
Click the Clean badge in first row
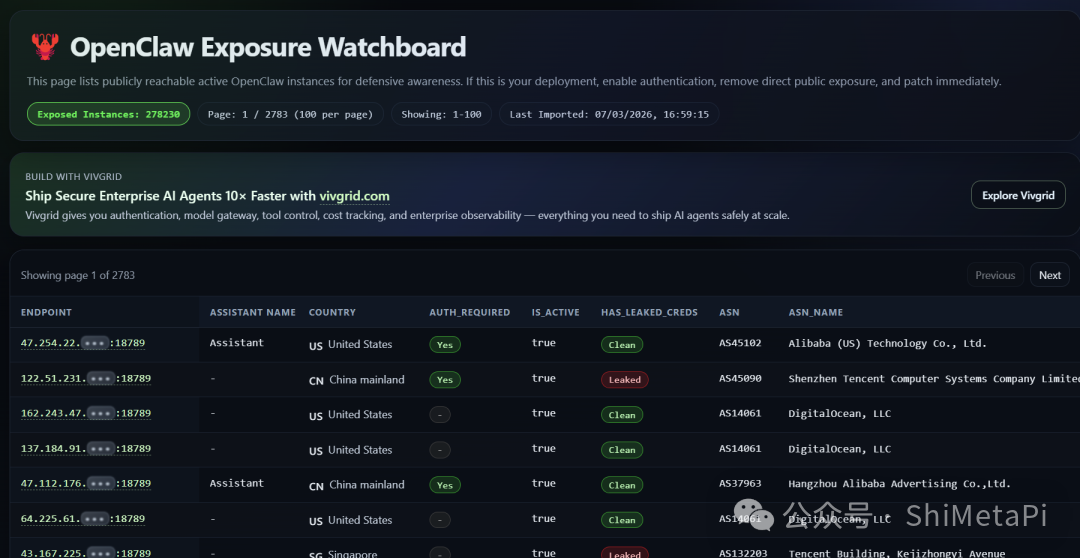pos(622,344)
